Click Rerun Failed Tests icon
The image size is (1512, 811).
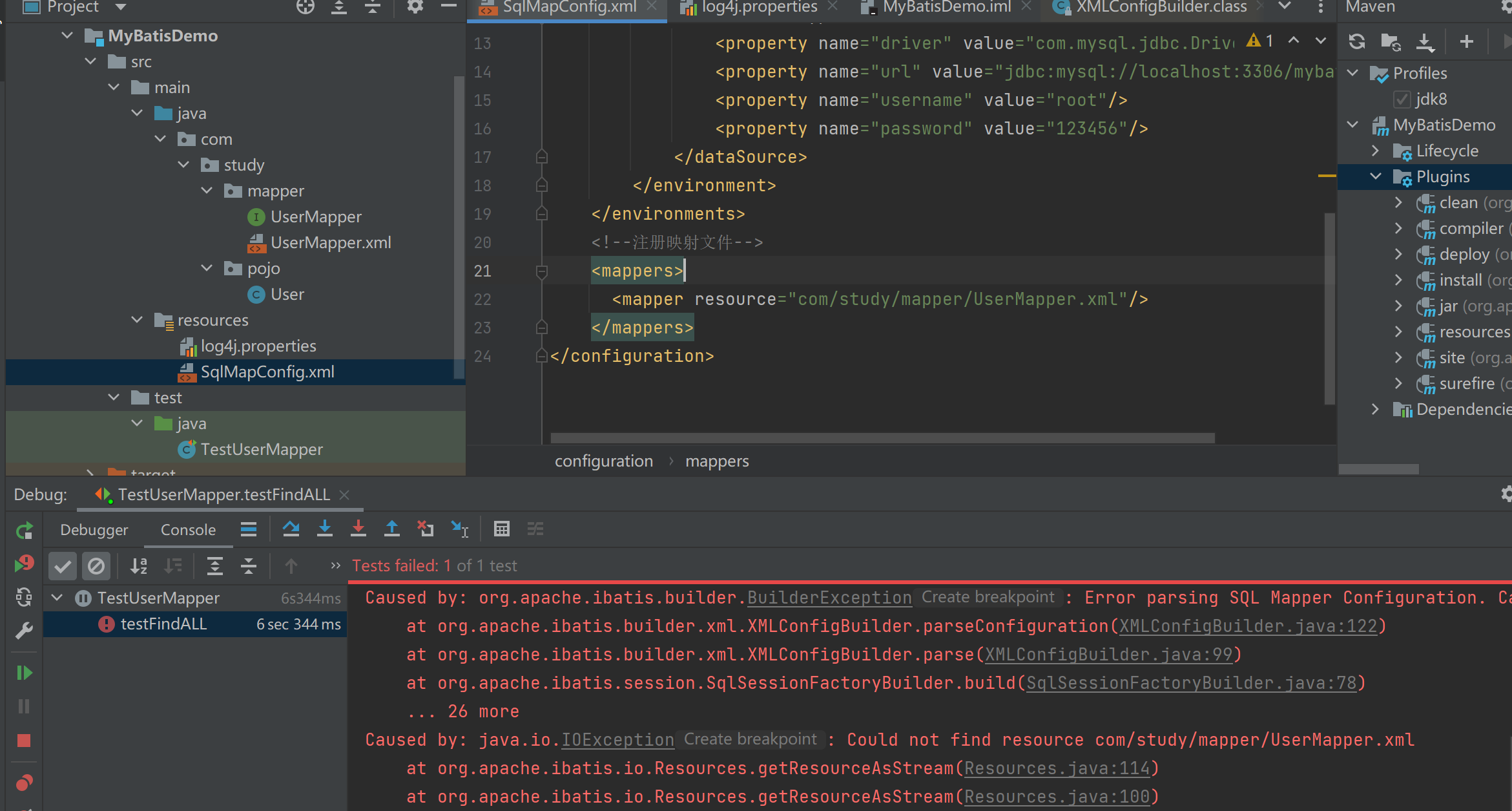coord(25,564)
